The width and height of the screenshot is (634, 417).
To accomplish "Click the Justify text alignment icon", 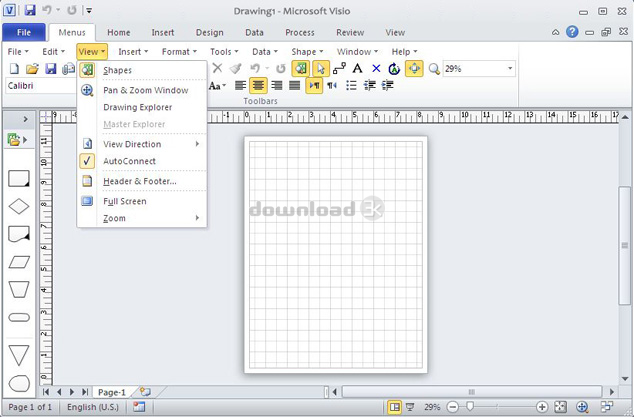I will 295,85.
